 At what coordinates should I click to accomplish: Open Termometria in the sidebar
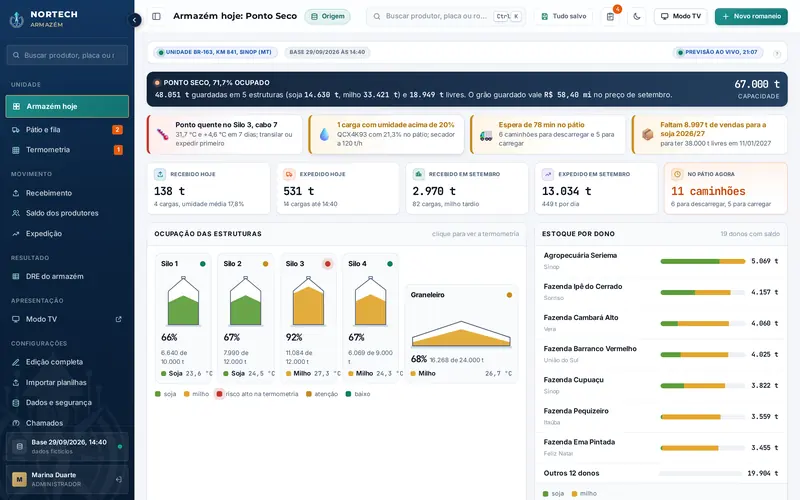[67, 150]
